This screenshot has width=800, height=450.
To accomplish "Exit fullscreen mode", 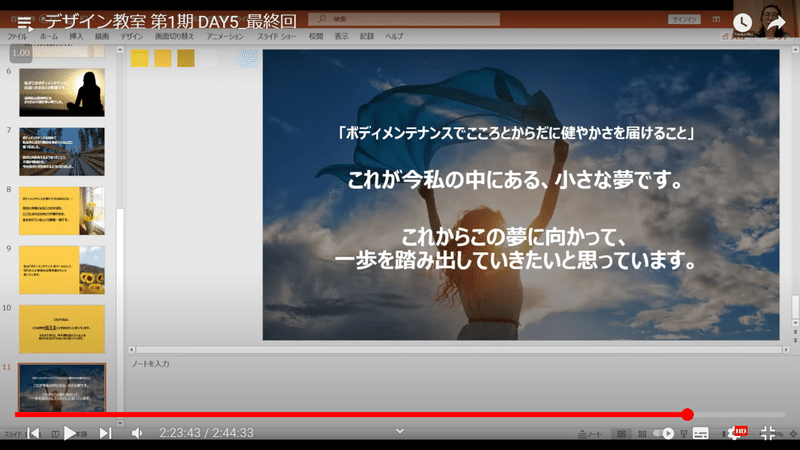I will (767, 433).
